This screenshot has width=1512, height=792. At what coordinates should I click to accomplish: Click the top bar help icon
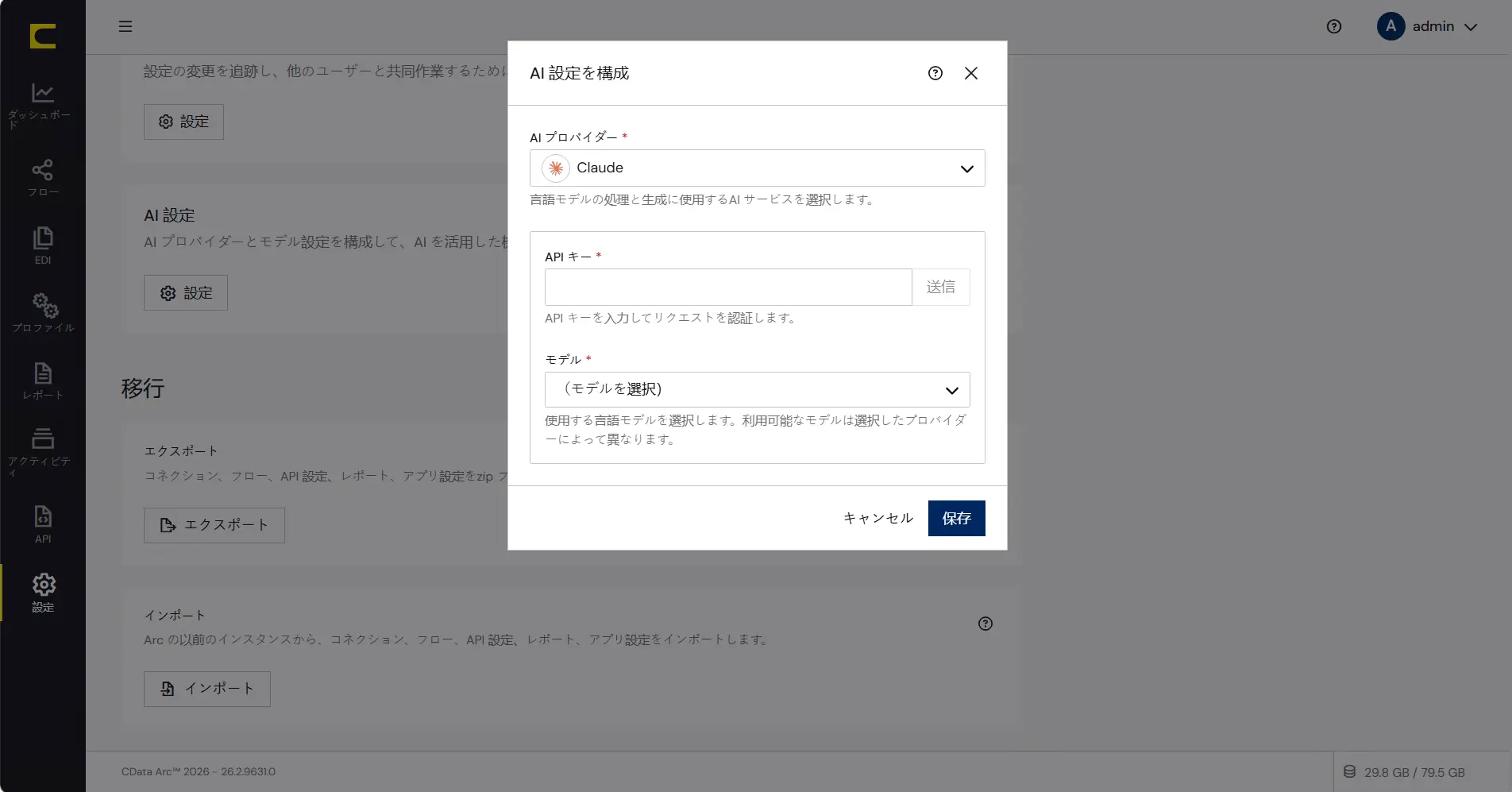(1334, 26)
